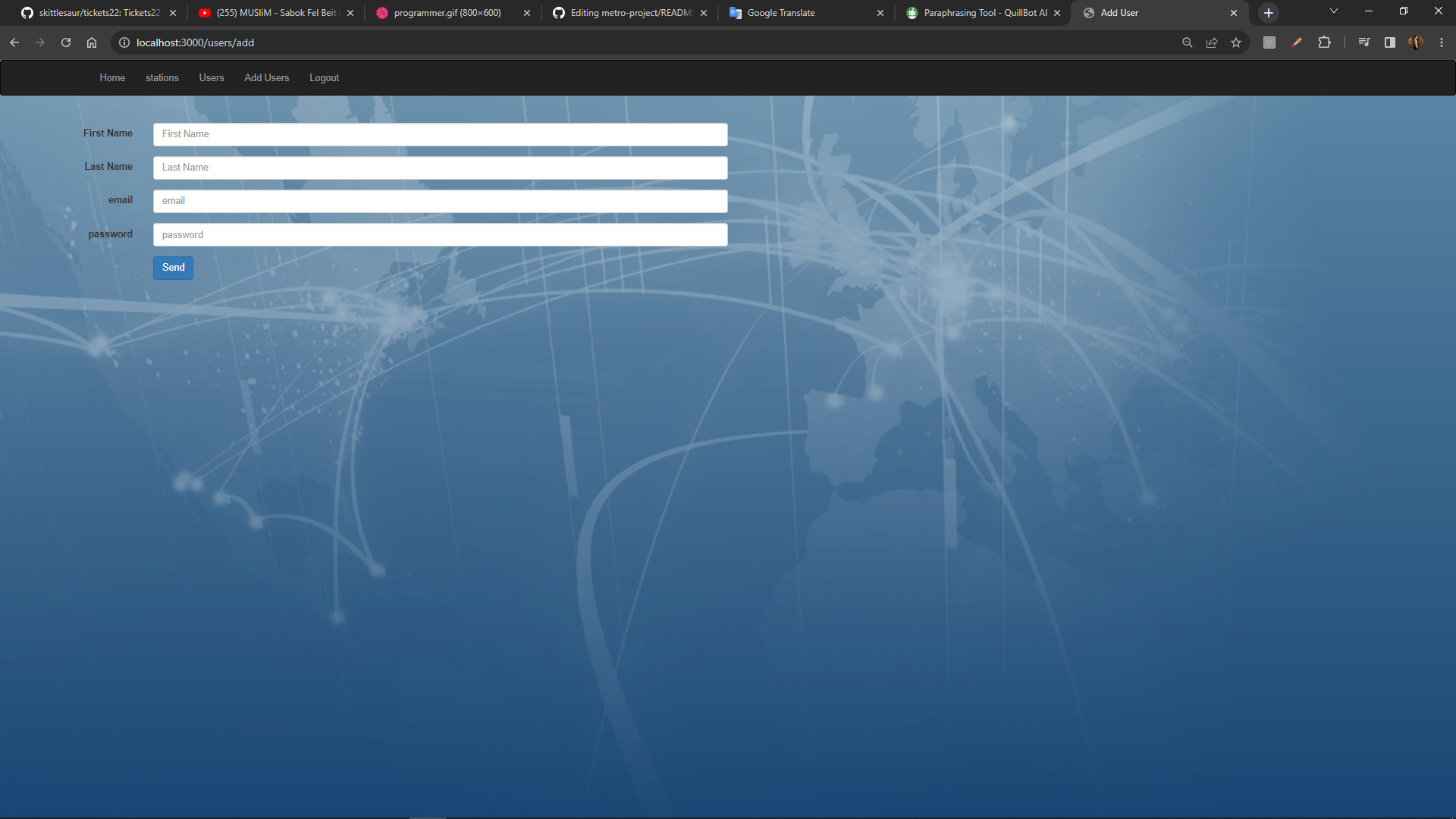Viewport: 1456px width, 819px height.
Task: Click the media controls icon in the toolbar
Action: tap(1363, 42)
